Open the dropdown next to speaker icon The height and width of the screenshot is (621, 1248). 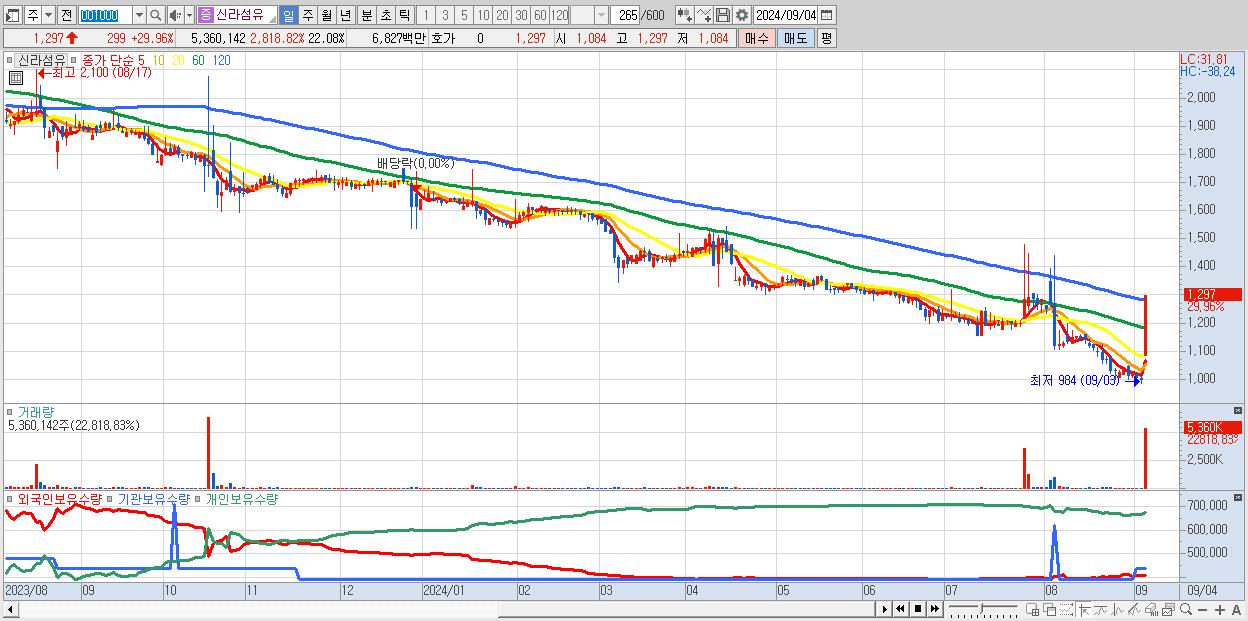pyautogui.click(x=189, y=16)
